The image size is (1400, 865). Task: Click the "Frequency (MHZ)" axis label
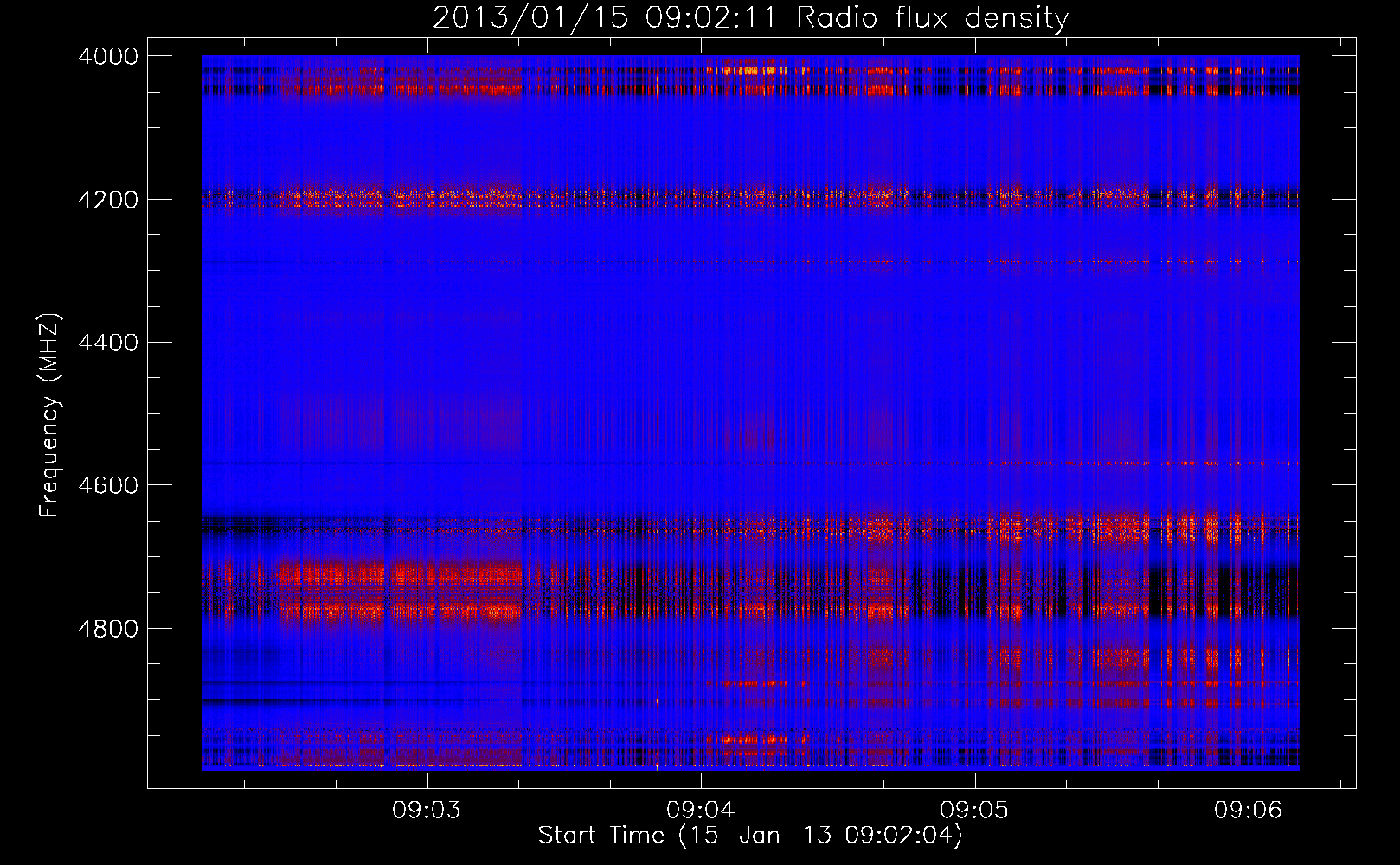click(50, 415)
